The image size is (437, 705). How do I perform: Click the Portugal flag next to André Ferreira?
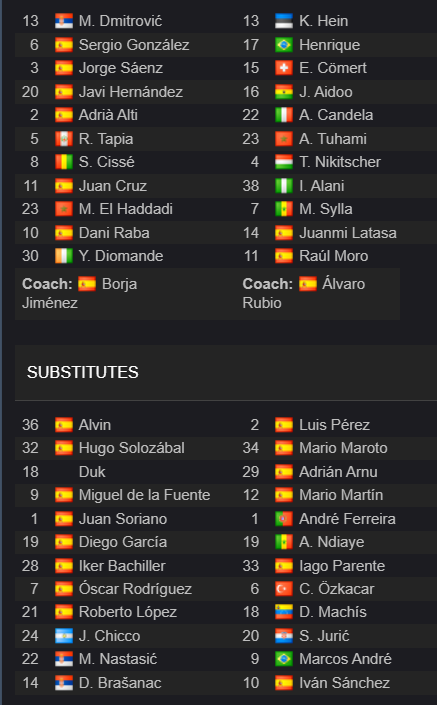(284, 518)
